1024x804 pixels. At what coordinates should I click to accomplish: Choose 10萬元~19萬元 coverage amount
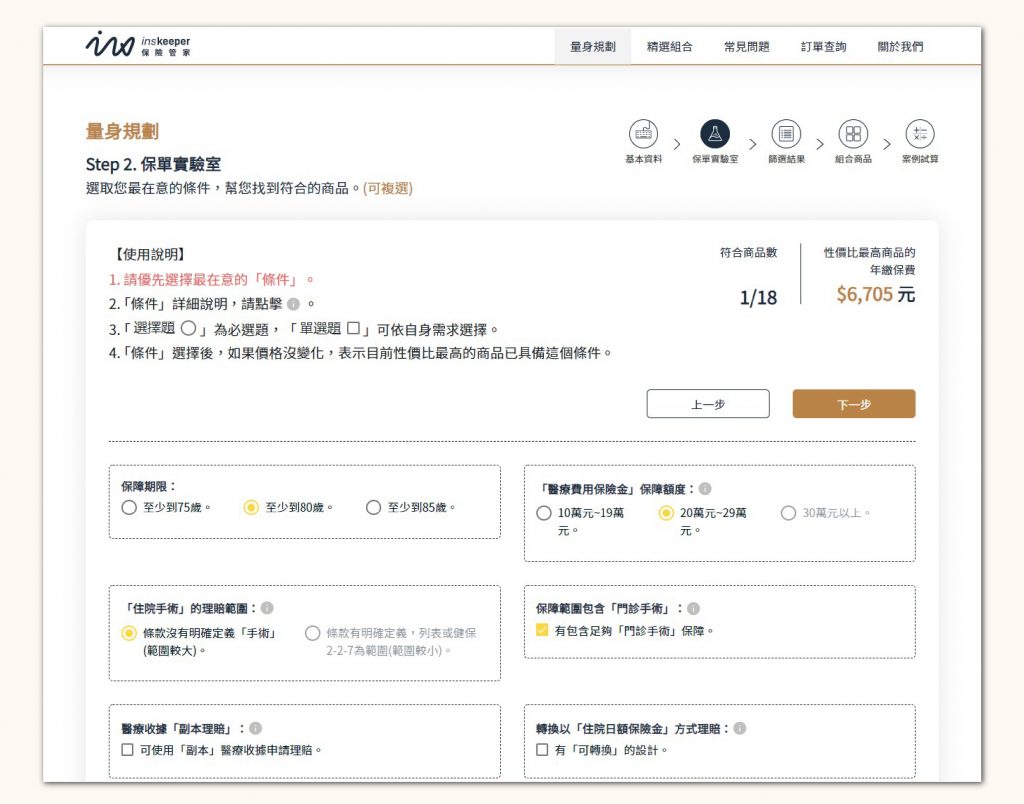543,513
